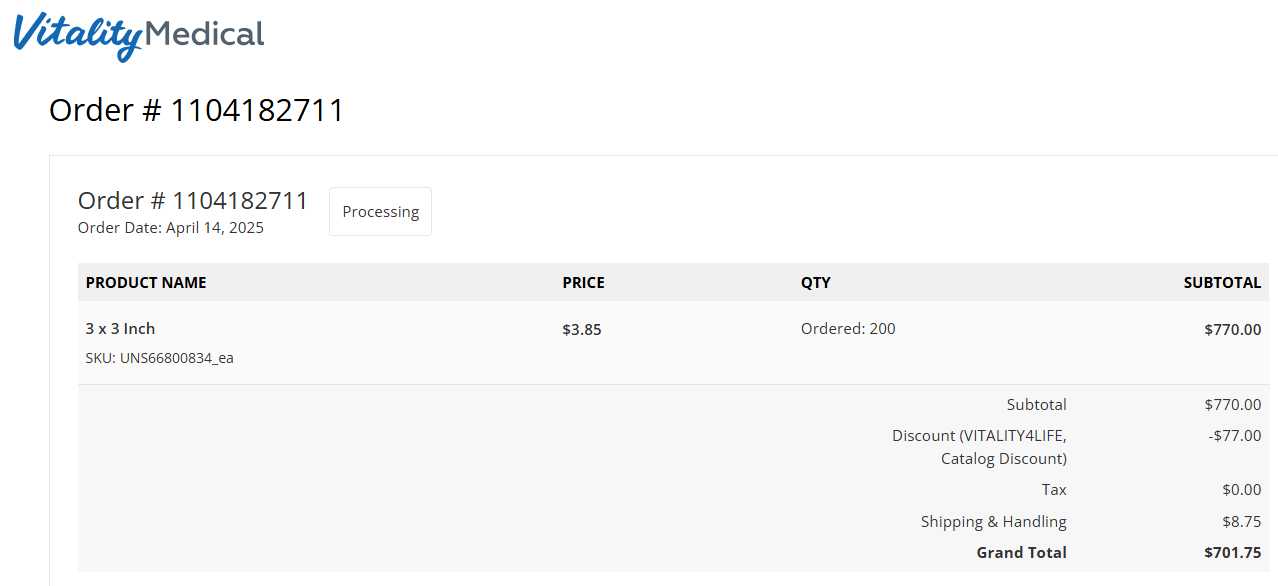
Task: Click the Subtotal label in totals
Action: [x=1036, y=405]
